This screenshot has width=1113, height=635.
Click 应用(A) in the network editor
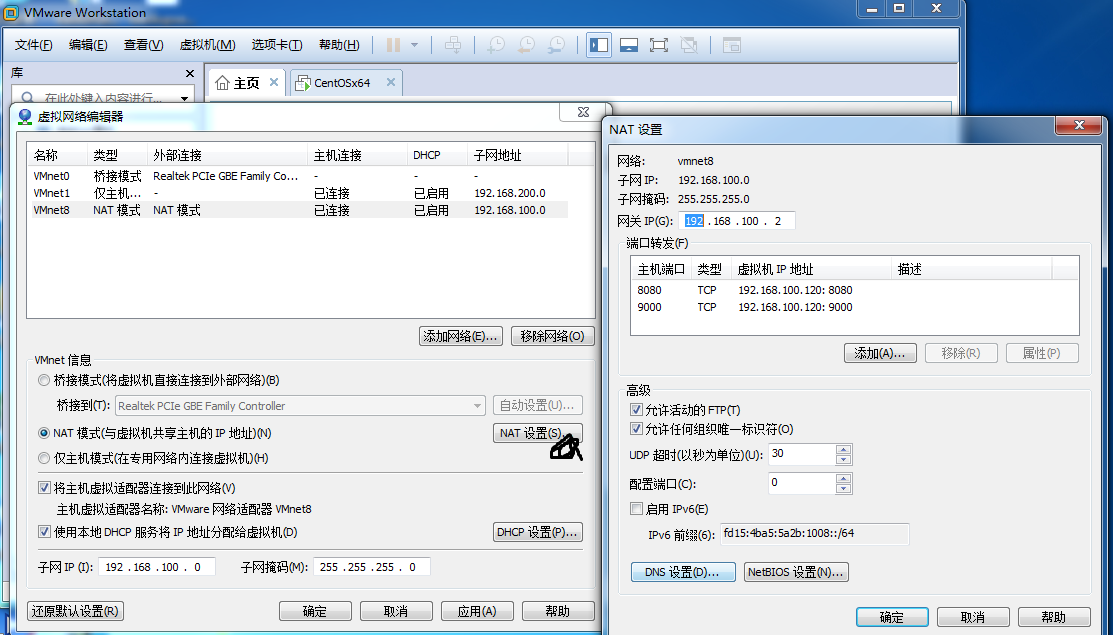[x=477, y=611]
